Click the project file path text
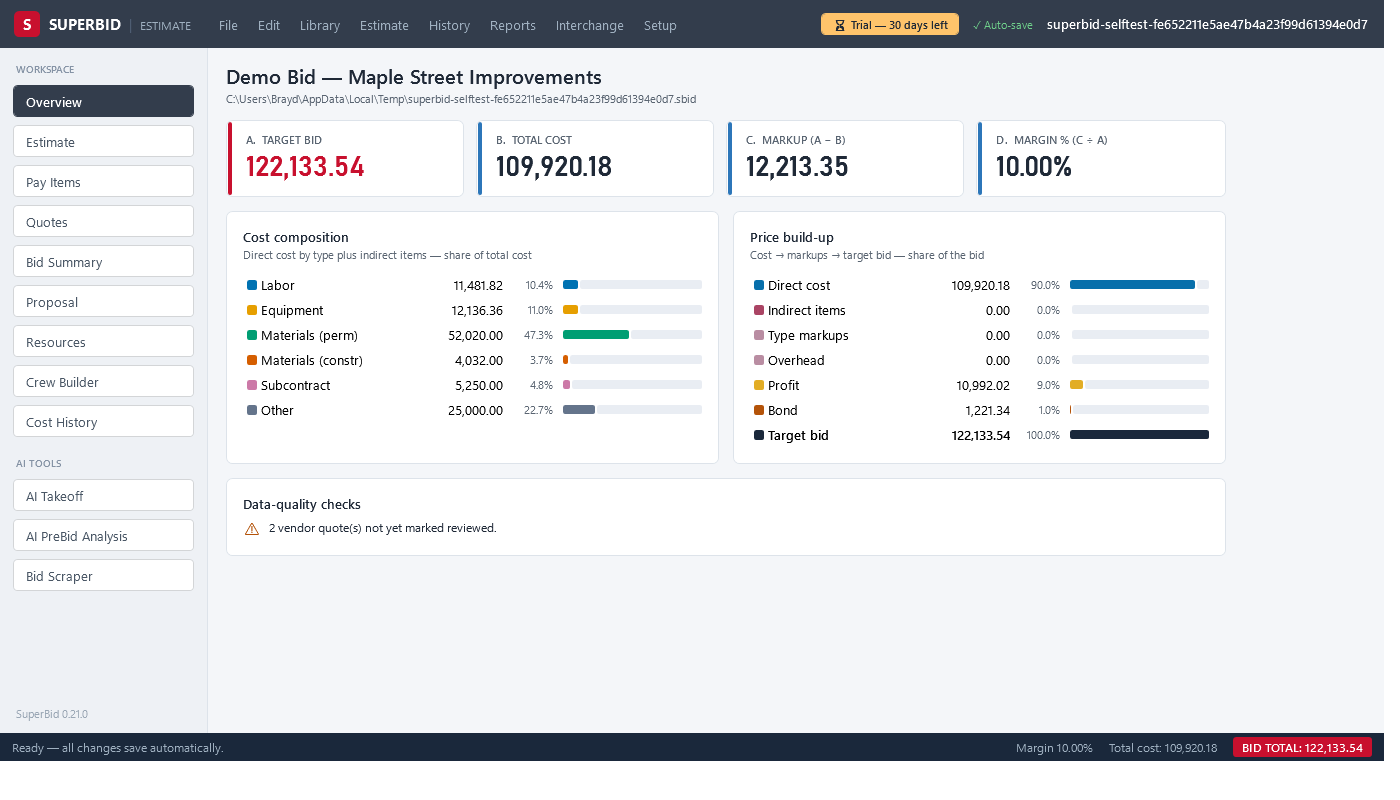The width and height of the screenshot is (1400, 800). [461, 99]
